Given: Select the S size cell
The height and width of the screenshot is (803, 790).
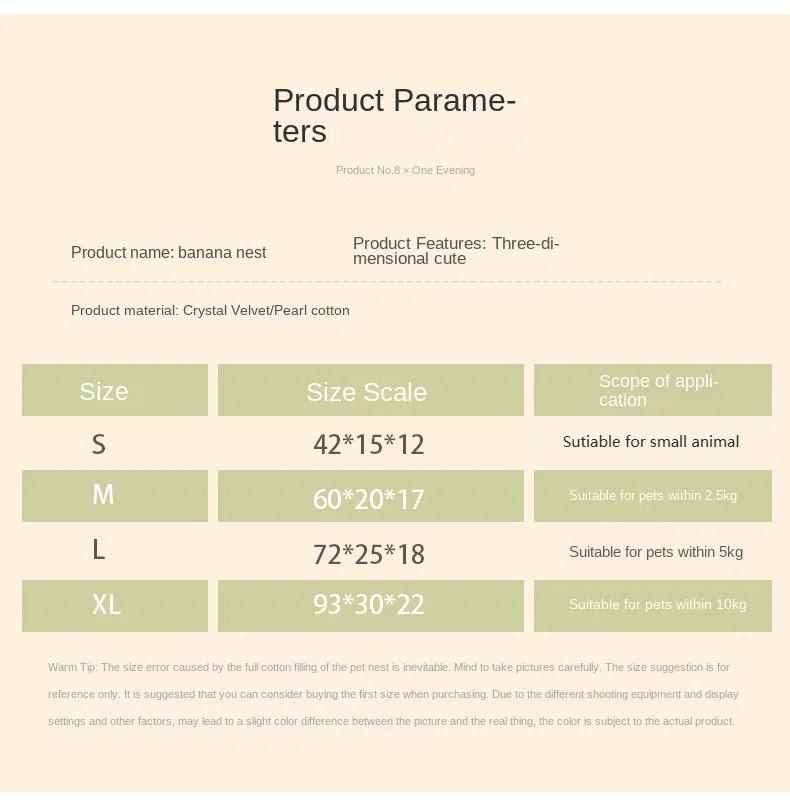Looking at the screenshot, I should 99,444.
